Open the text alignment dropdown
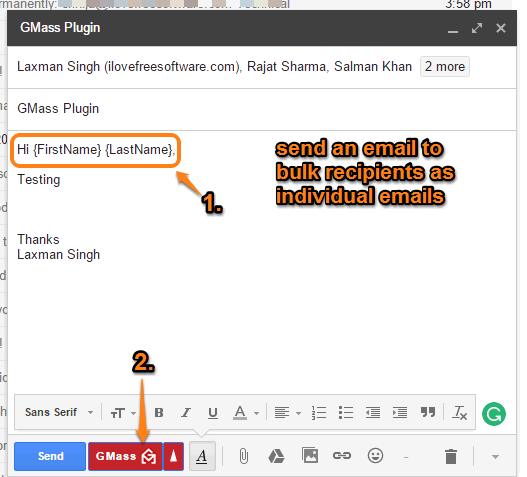Image resolution: width=527 pixels, height=477 pixels. pos(287,412)
